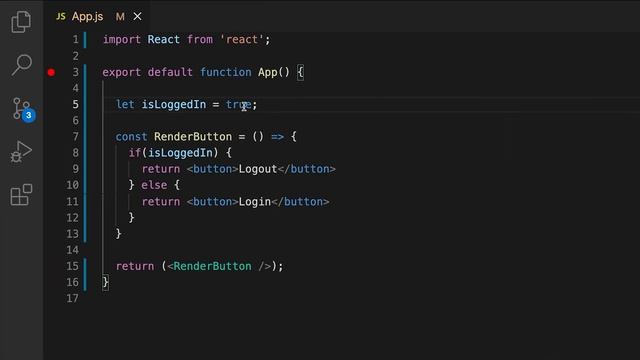
Task: Click 'isLoggedIn' inside the if condition
Action: coord(180,153)
